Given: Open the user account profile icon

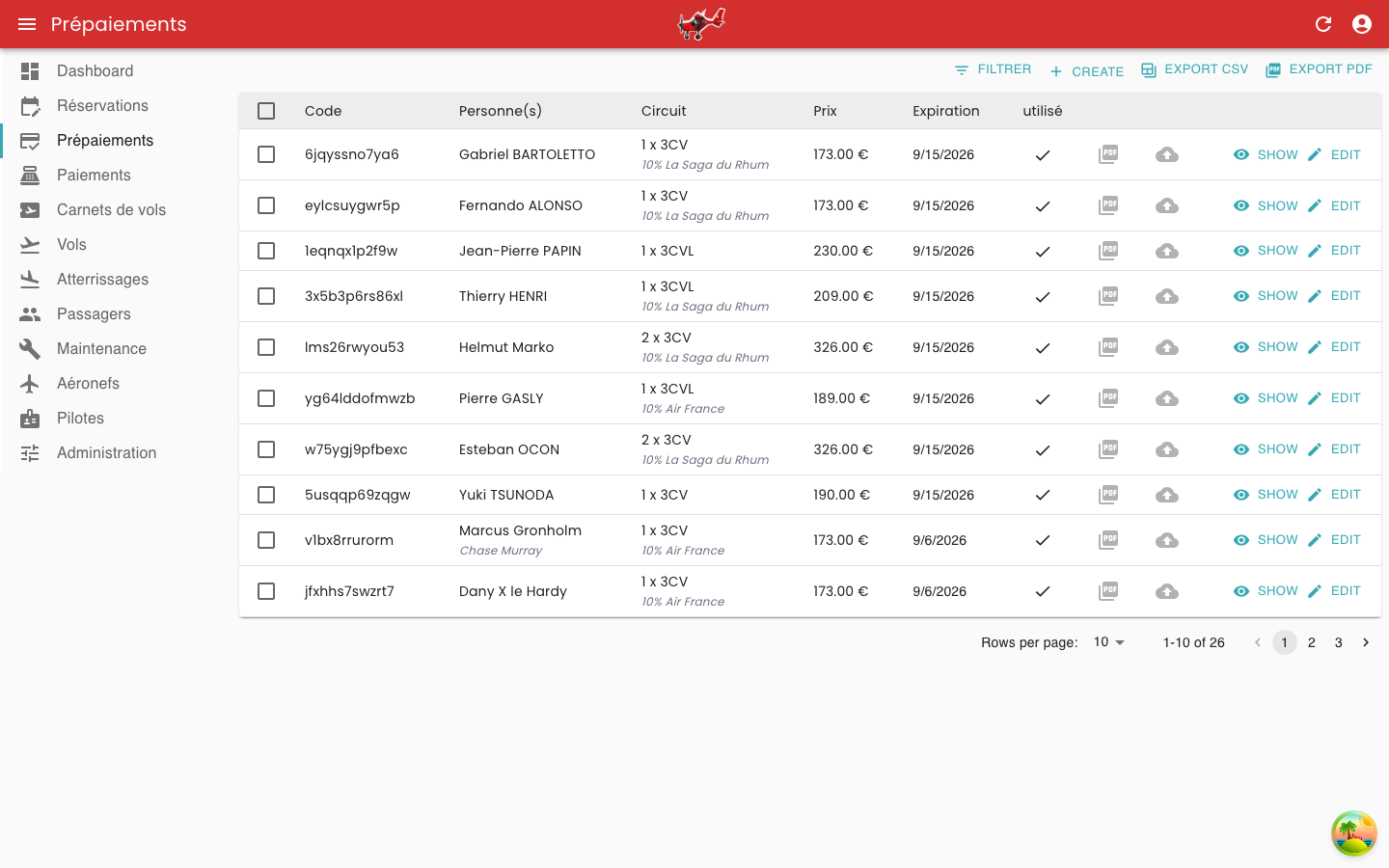Looking at the screenshot, I should coord(1362,24).
